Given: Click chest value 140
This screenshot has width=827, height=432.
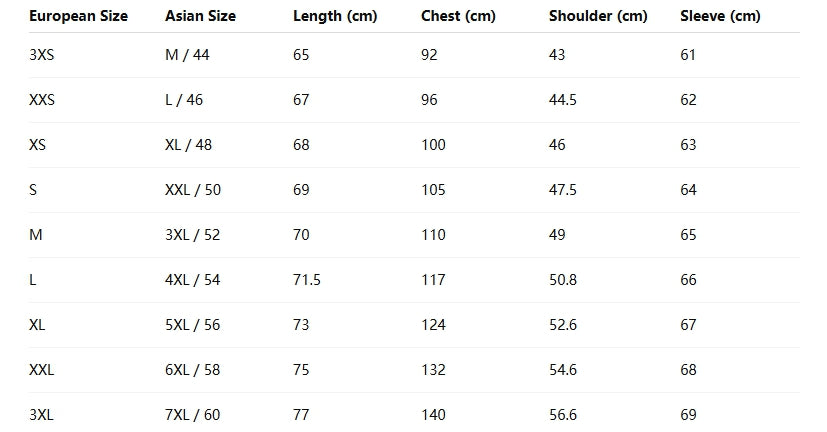Looking at the screenshot, I should point(433,415).
